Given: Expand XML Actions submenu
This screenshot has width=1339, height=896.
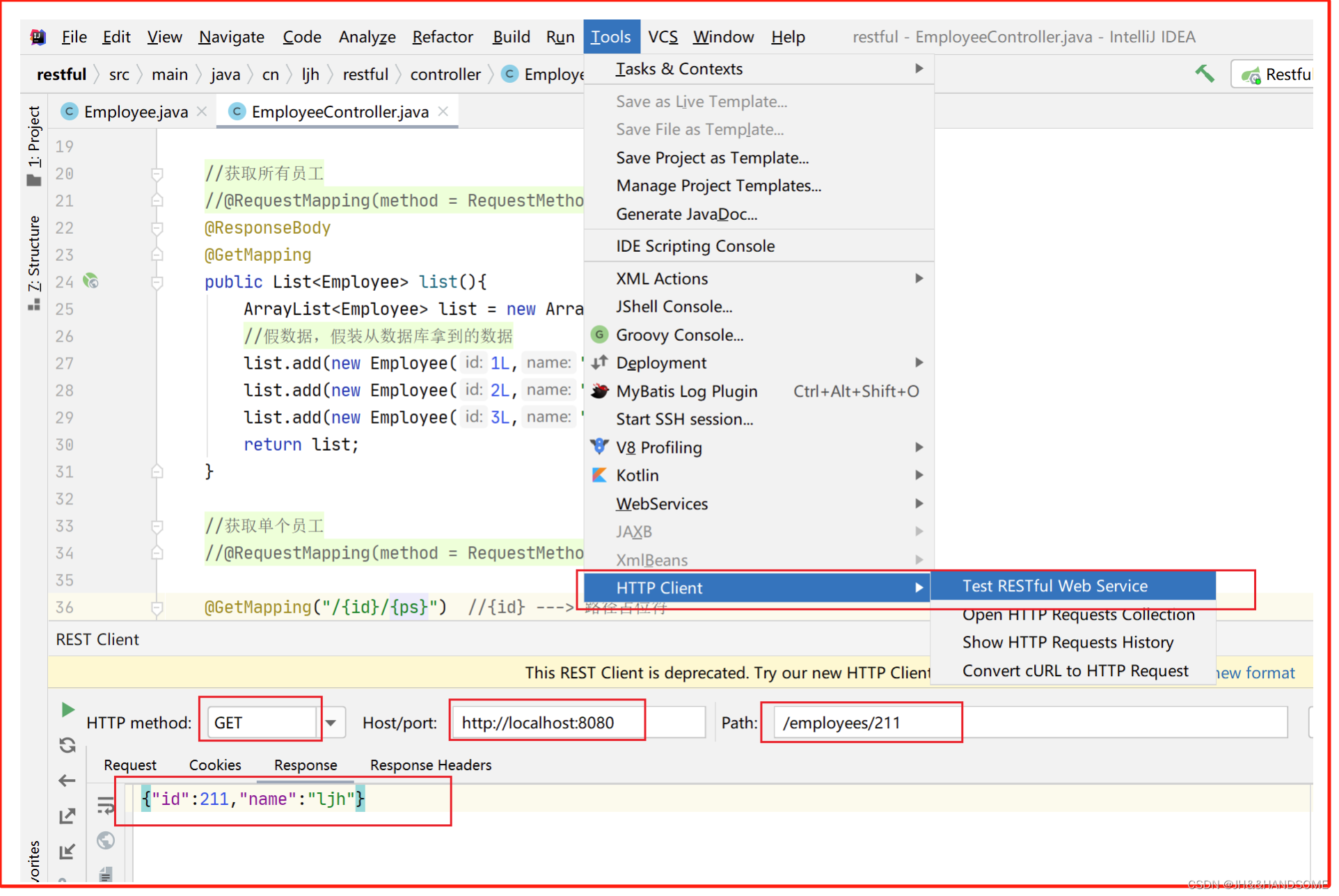Looking at the screenshot, I should point(919,278).
